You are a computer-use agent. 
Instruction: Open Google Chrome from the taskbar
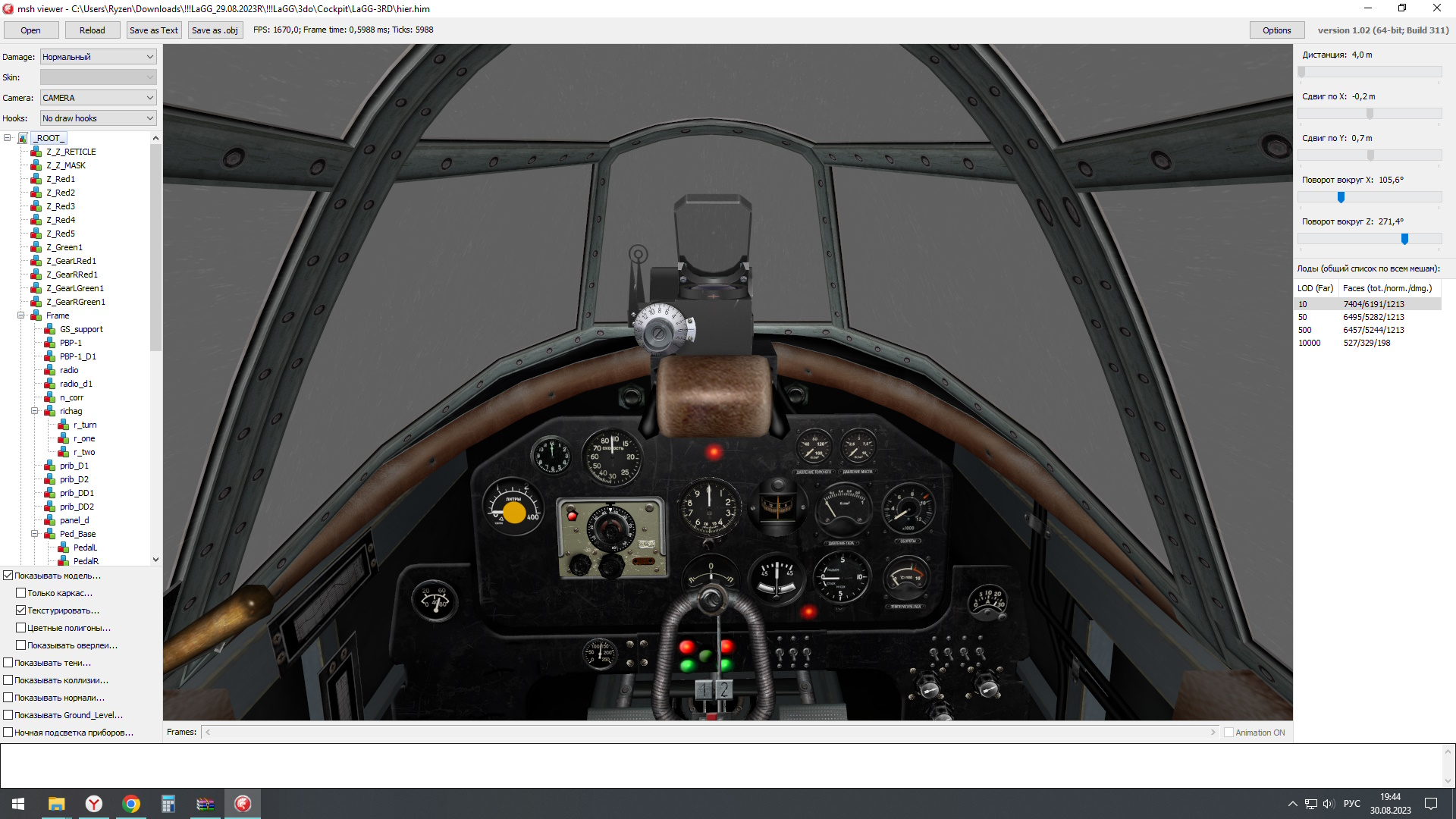pos(131,804)
